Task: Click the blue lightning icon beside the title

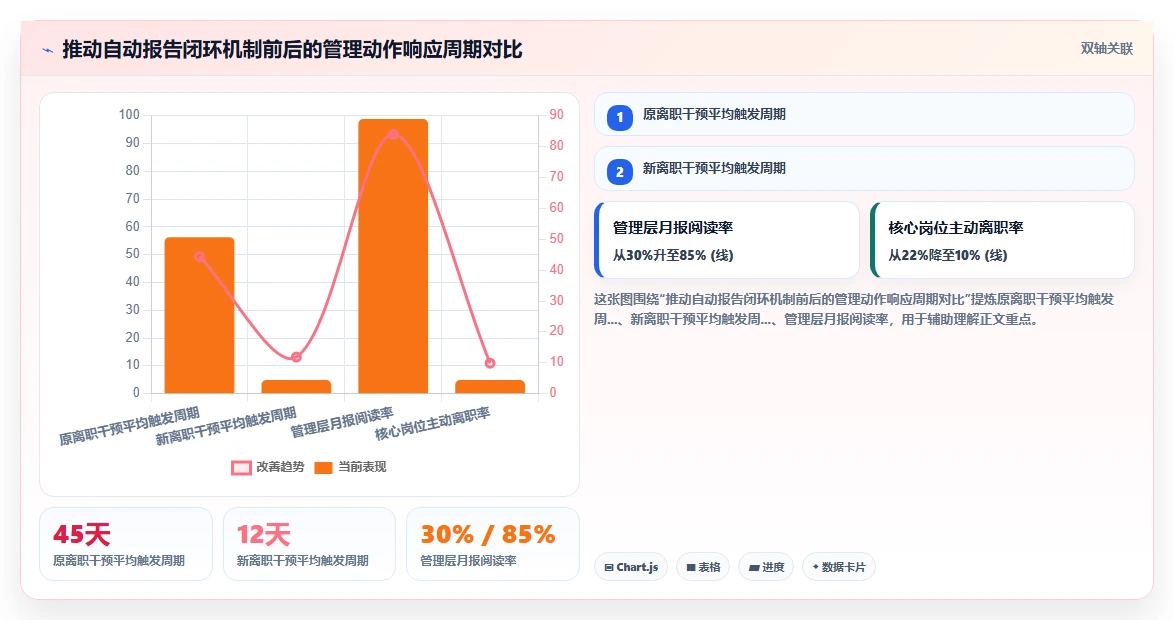Action: tap(48, 51)
